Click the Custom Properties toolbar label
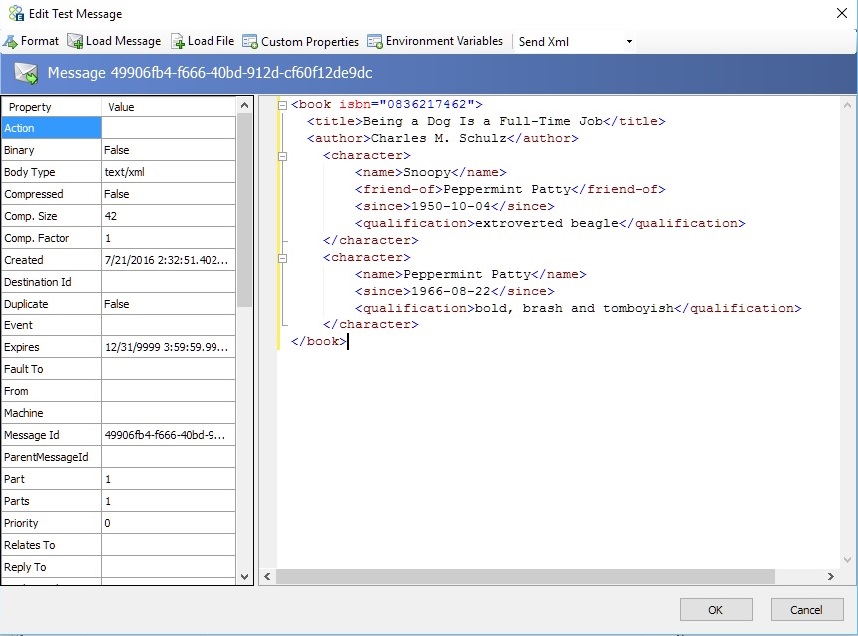Screen dimensions: 858x636 tap(310, 42)
